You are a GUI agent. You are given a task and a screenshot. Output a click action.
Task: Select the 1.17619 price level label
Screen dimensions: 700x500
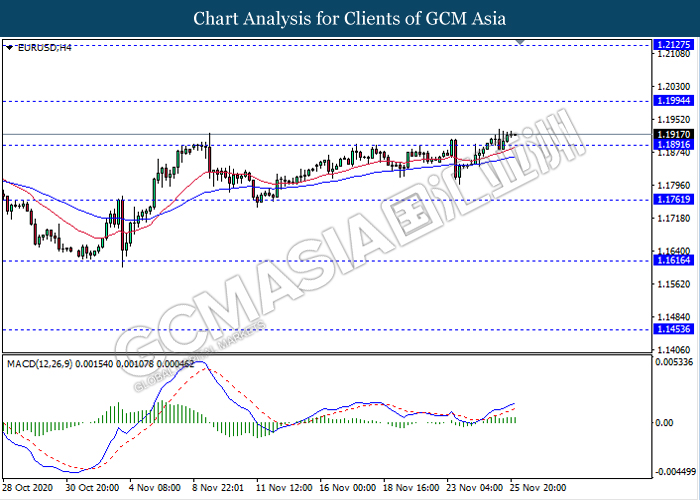tap(674, 199)
